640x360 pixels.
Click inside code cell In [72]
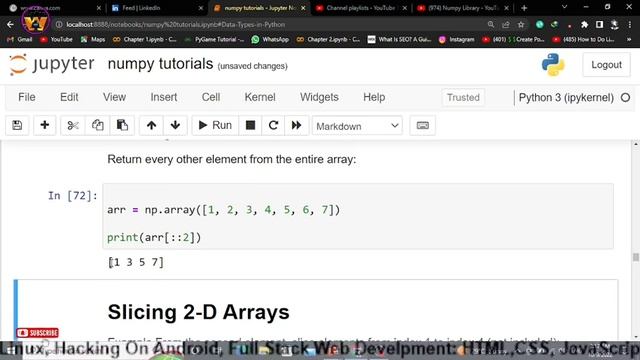pos(358,216)
